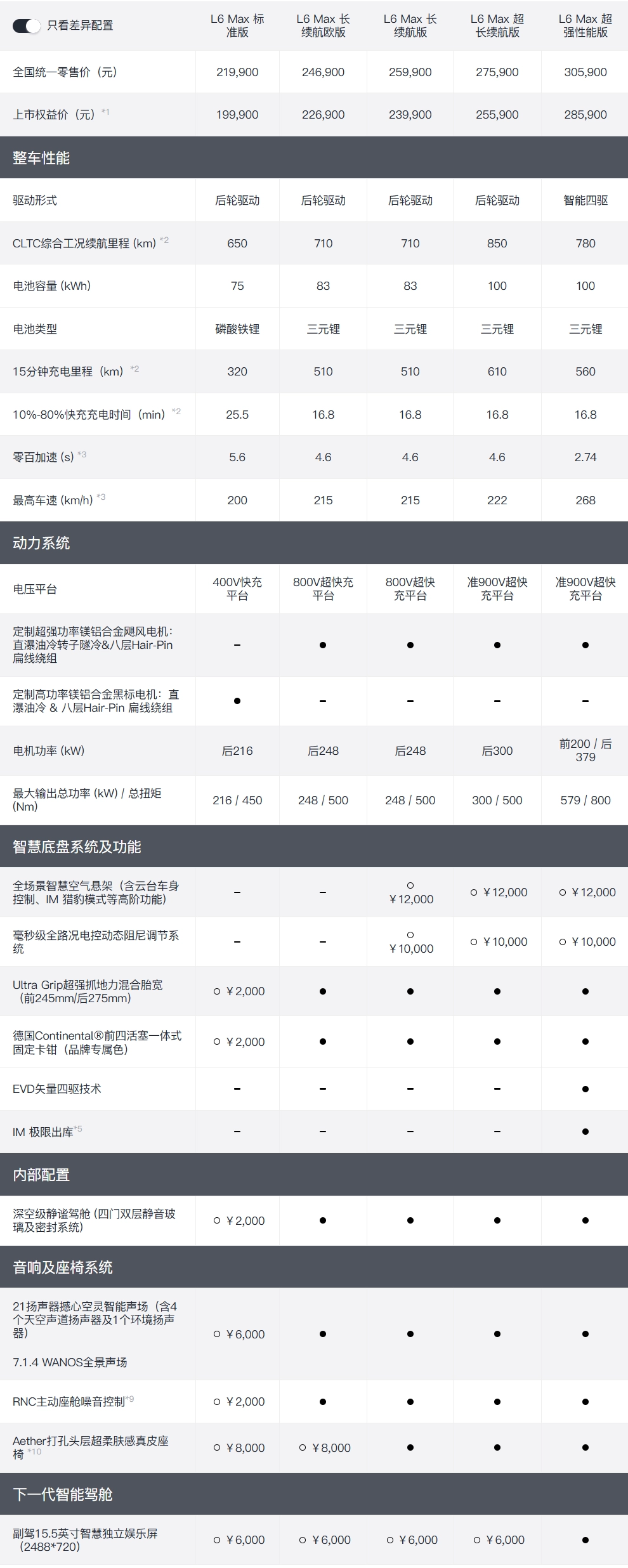628x1568 pixels.
Task: Click the ¥2,000 Ultra Grip option circle
Action: tap(217, 991)
